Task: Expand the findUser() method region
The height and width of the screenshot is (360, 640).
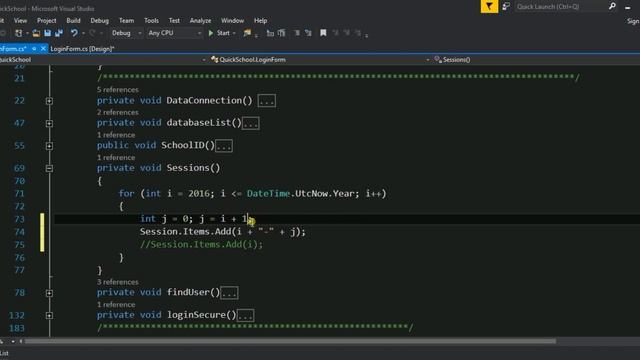Action: click(49, 293)
